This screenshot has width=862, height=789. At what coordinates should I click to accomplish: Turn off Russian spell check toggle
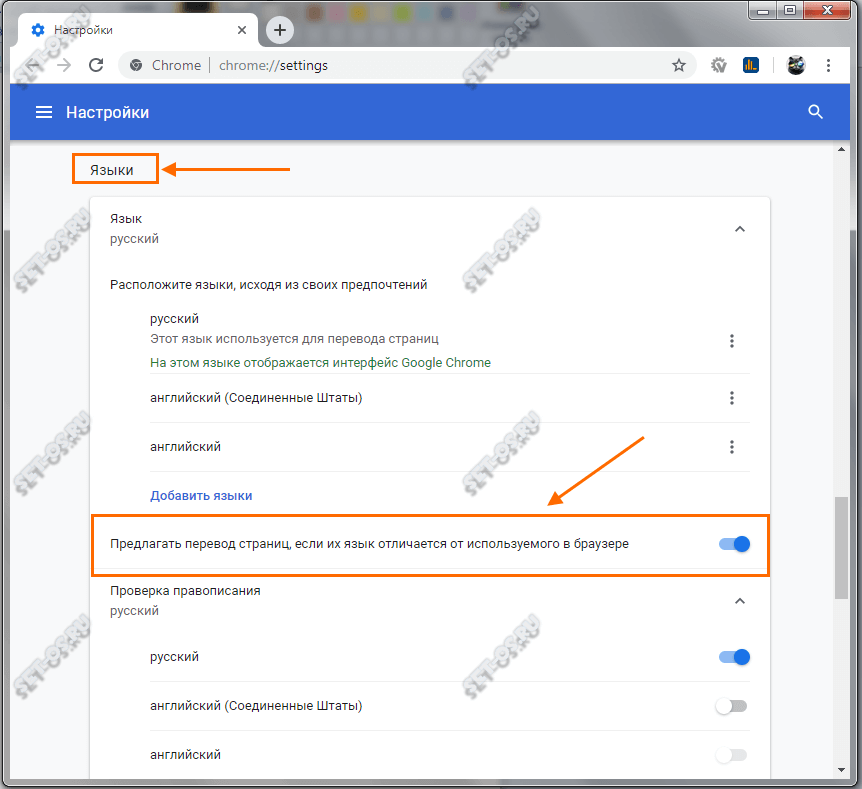(733, 657)
